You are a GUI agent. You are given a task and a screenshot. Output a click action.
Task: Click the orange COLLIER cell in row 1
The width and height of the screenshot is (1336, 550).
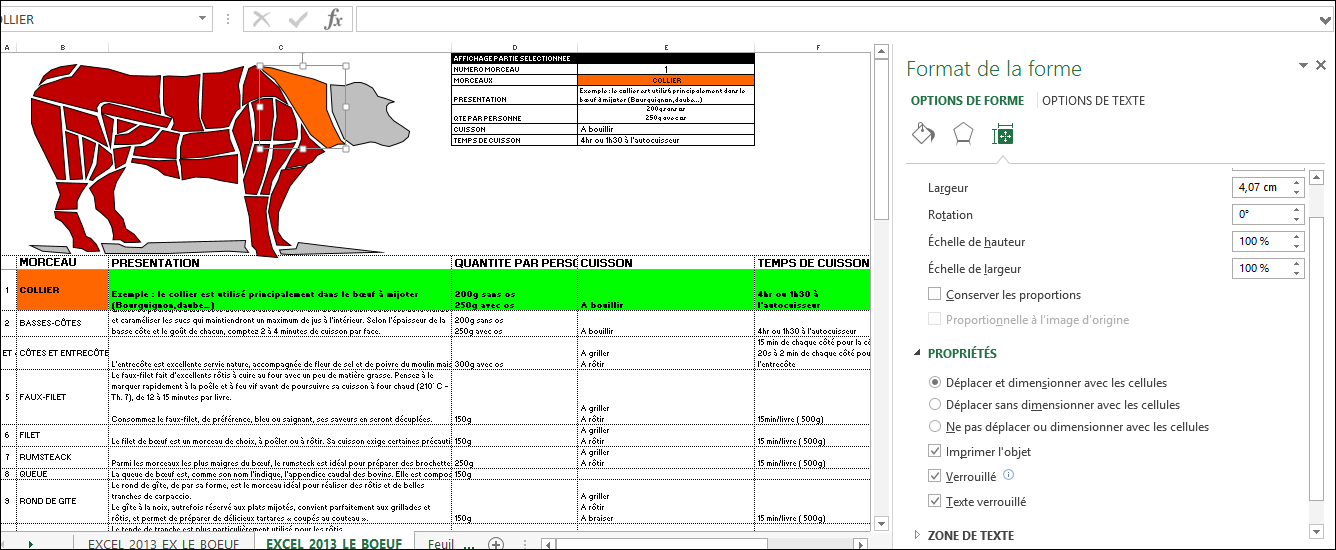pos(62,290)
